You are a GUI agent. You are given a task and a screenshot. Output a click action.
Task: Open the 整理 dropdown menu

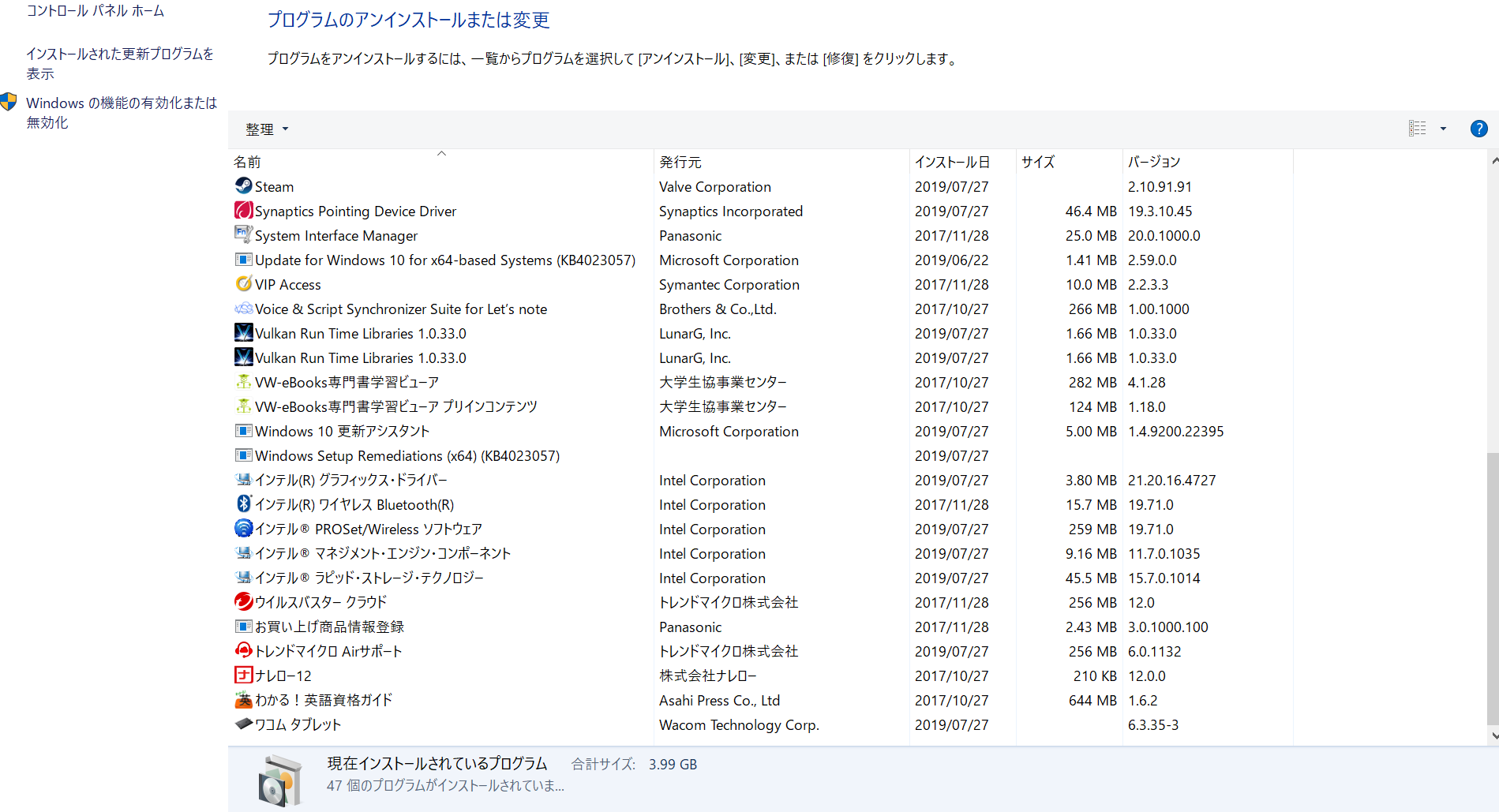point(266,129)
